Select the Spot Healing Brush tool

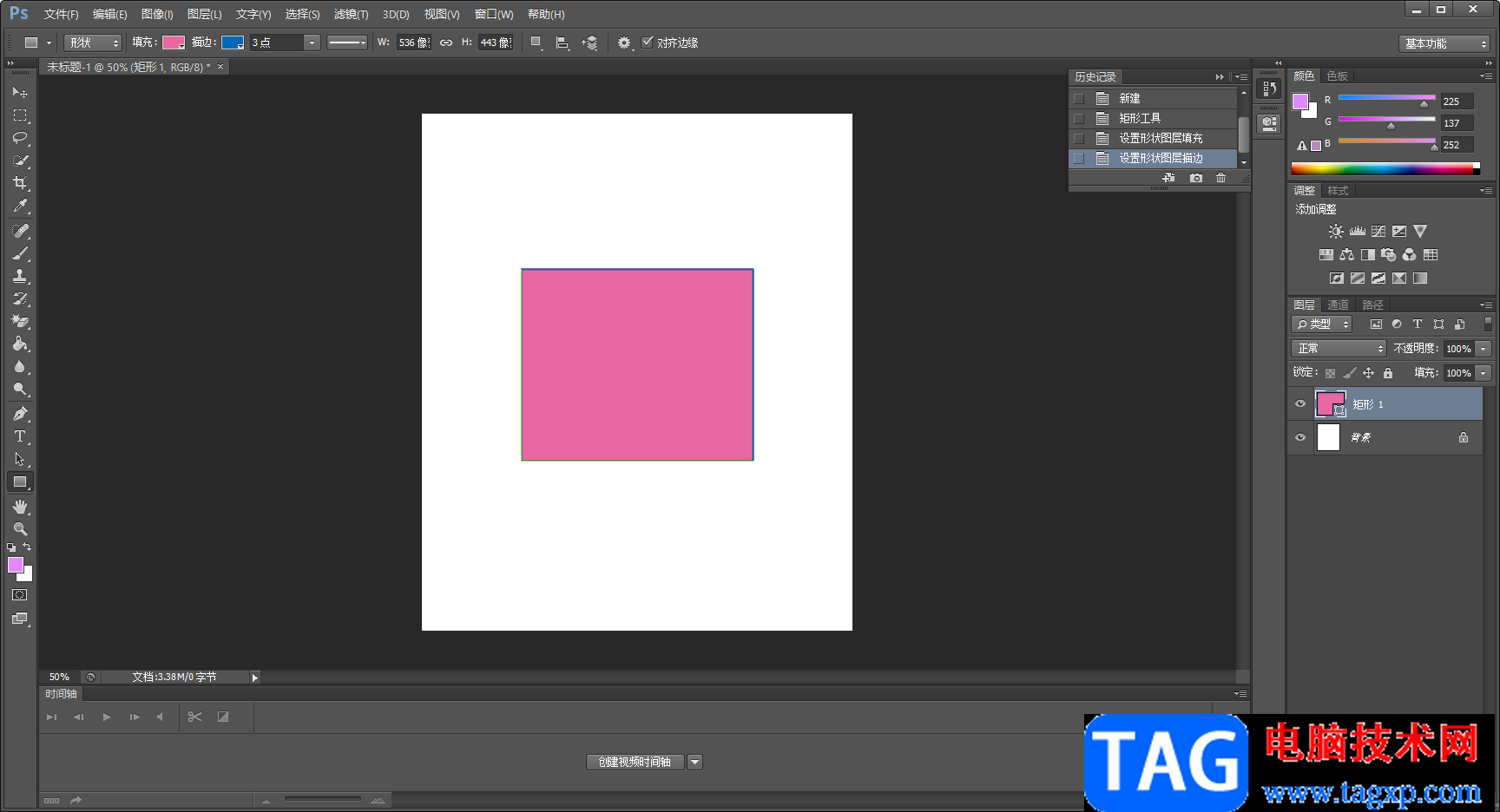tap(20, 231)
